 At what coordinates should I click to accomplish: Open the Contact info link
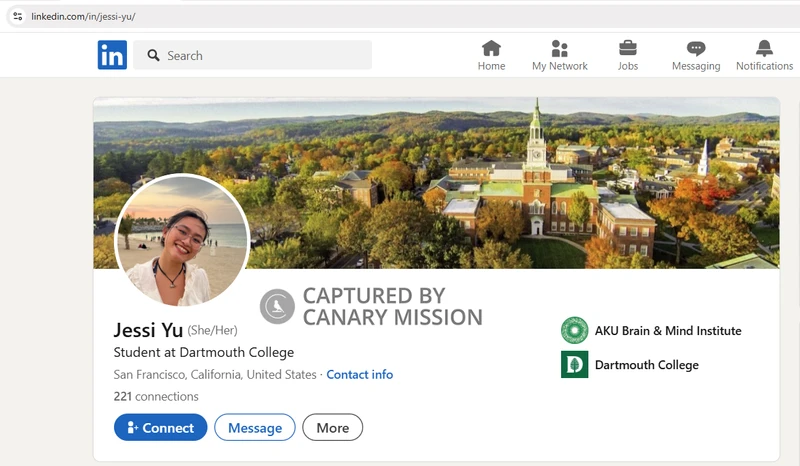360,375
